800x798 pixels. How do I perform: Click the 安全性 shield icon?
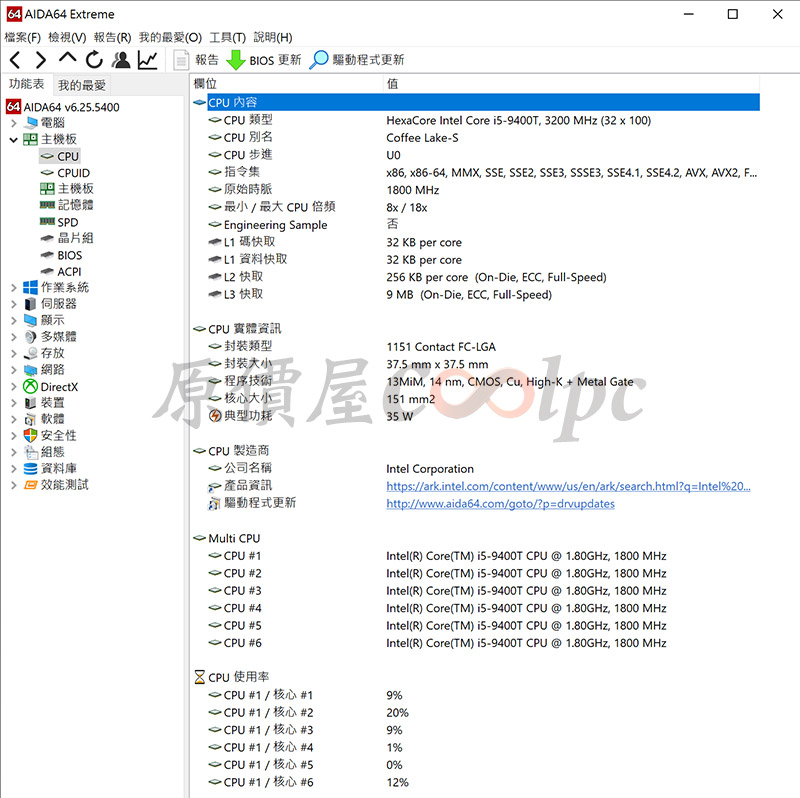[x=31, y=436]
